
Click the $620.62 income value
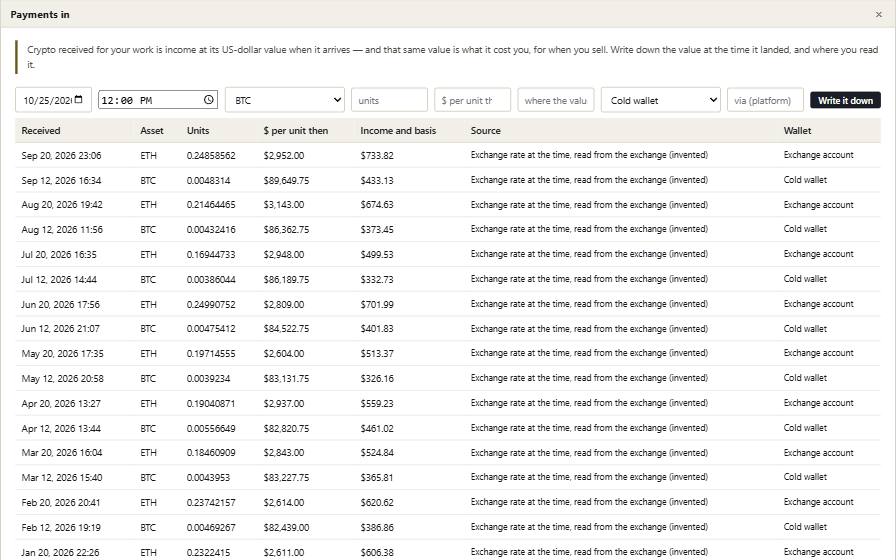[377, 502]
